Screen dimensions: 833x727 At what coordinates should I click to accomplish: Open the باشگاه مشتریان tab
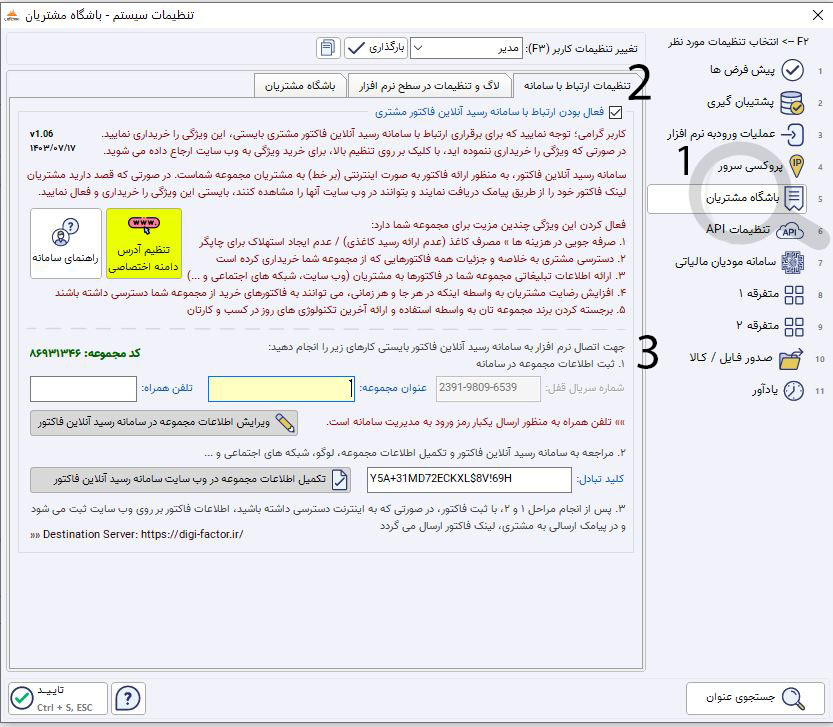coord(299,86)
